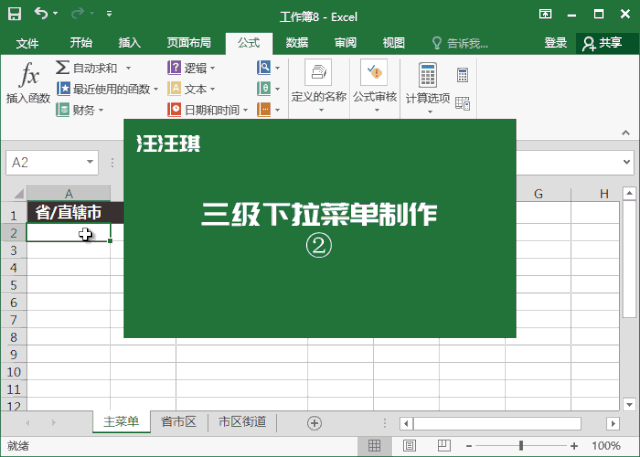Click the 100% zoom level
This screenshot has width=640, height=457.
(606, 446)
